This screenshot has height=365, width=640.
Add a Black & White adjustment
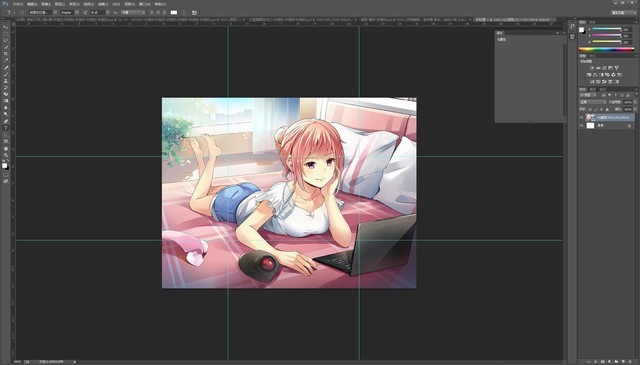pyautogui.click(x=601, y=75)
